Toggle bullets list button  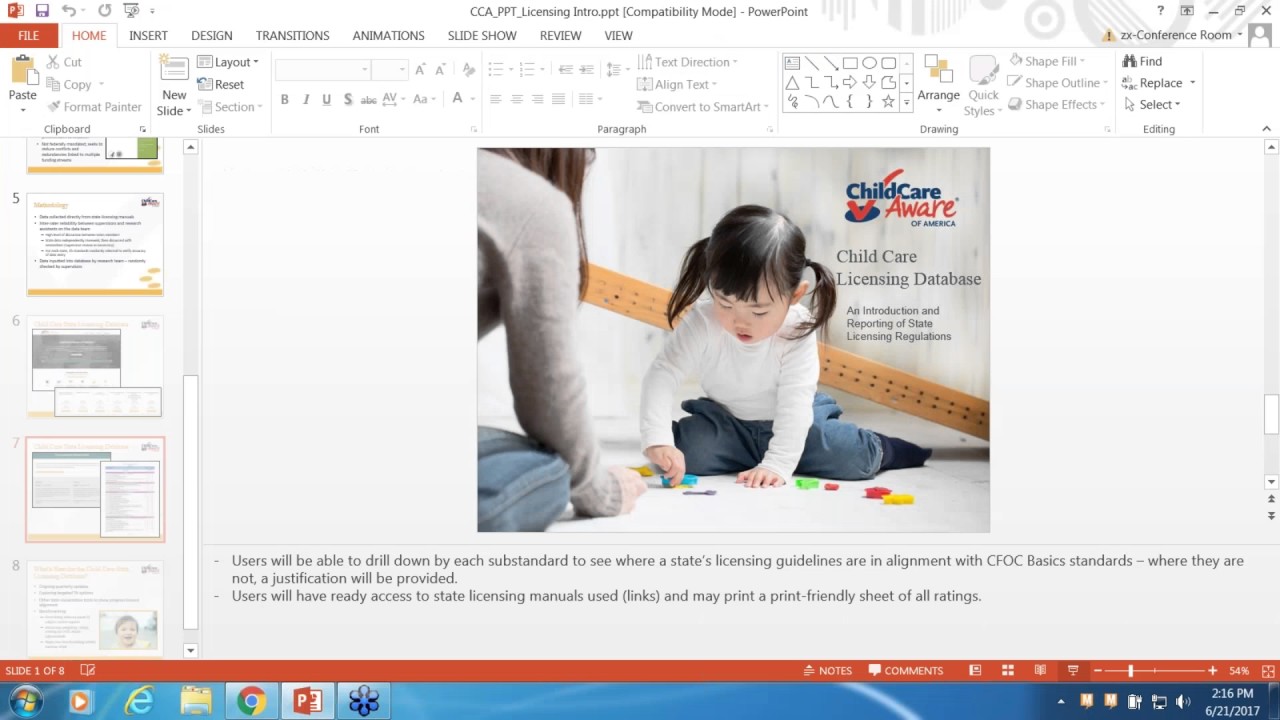point(495,69)
